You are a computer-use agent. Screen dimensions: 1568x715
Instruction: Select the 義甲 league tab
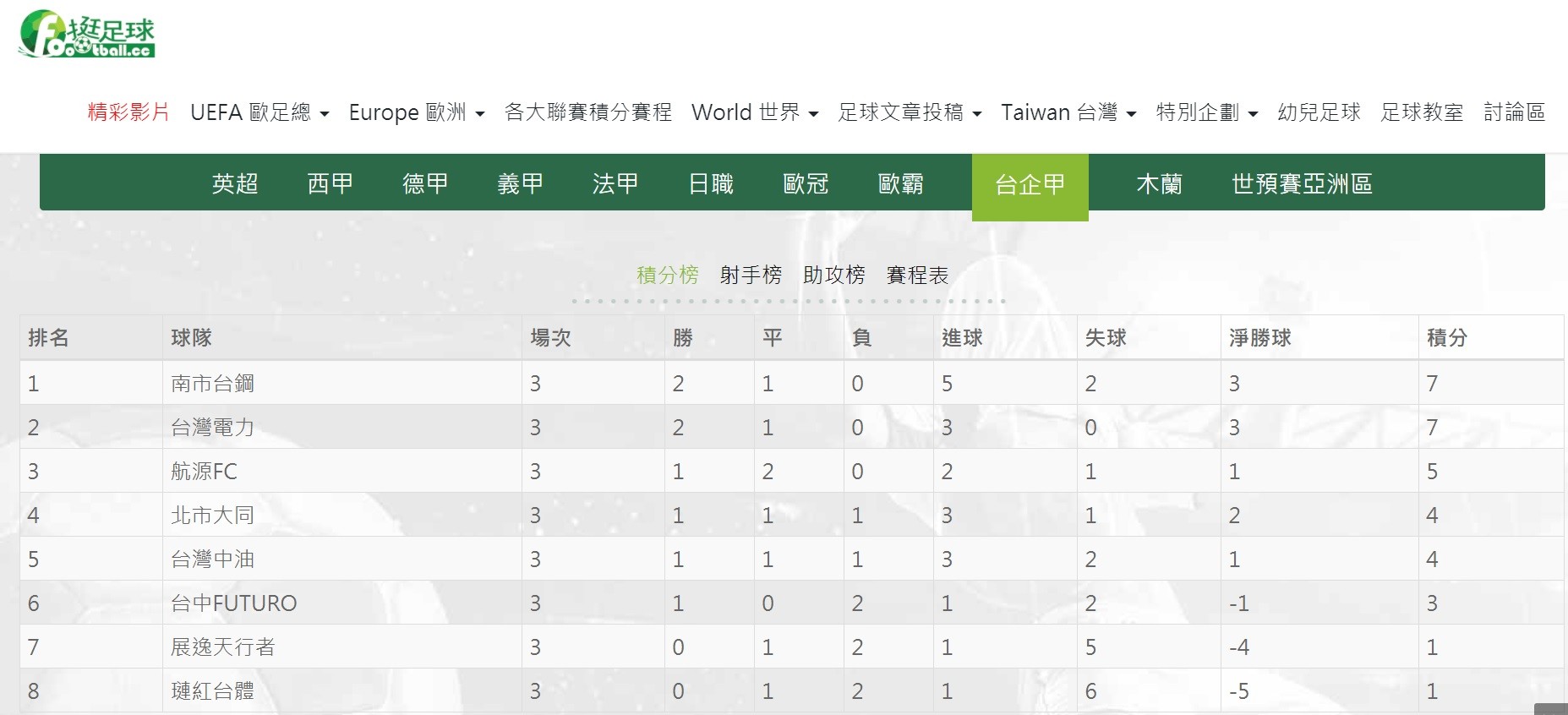[520, 183]
